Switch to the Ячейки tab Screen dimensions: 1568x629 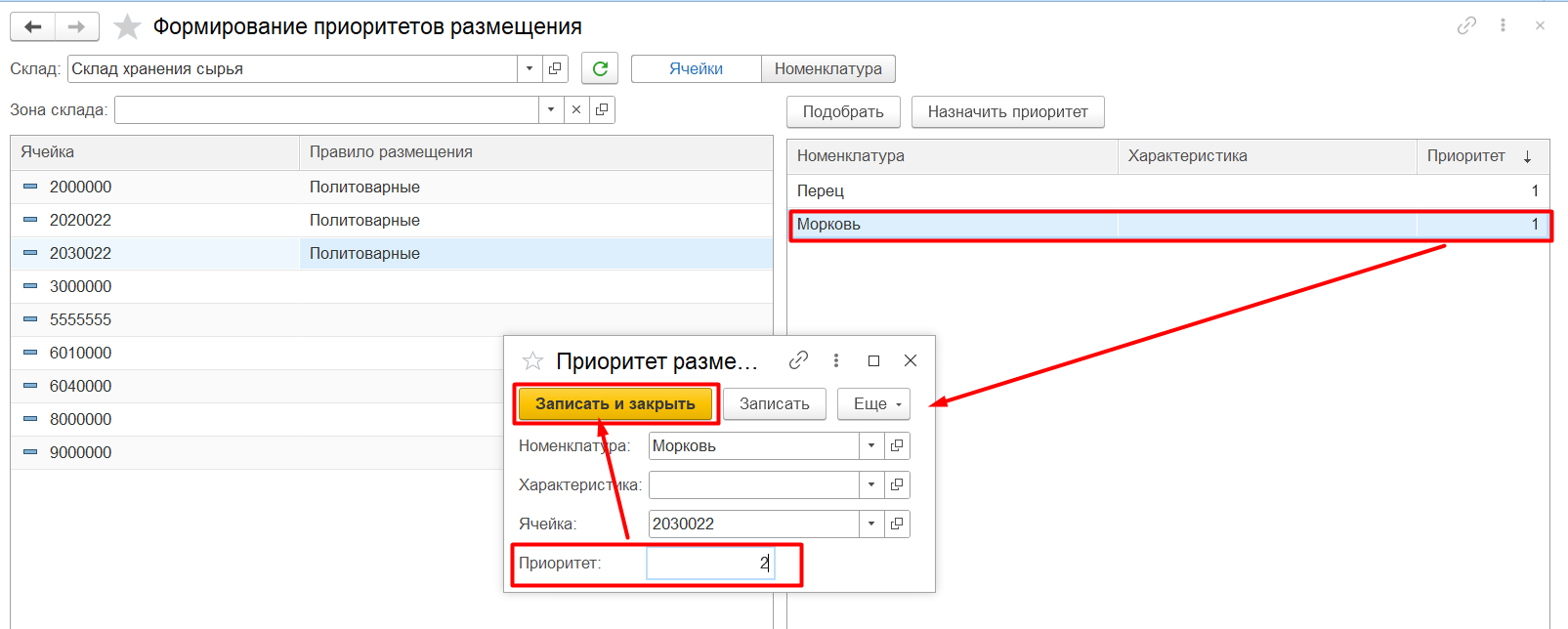pos(696,68)
